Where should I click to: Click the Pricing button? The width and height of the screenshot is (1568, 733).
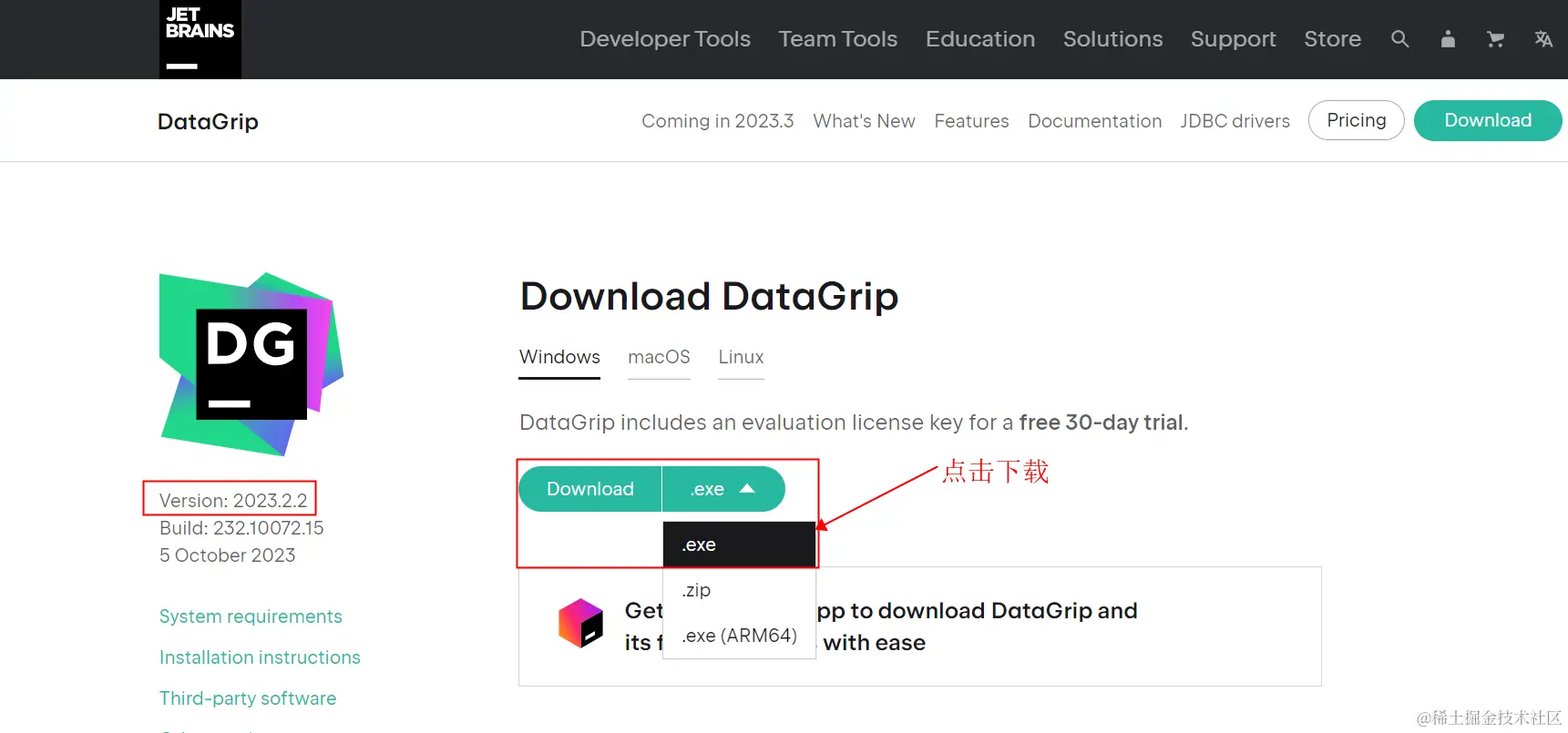[x=1357, y=120]
